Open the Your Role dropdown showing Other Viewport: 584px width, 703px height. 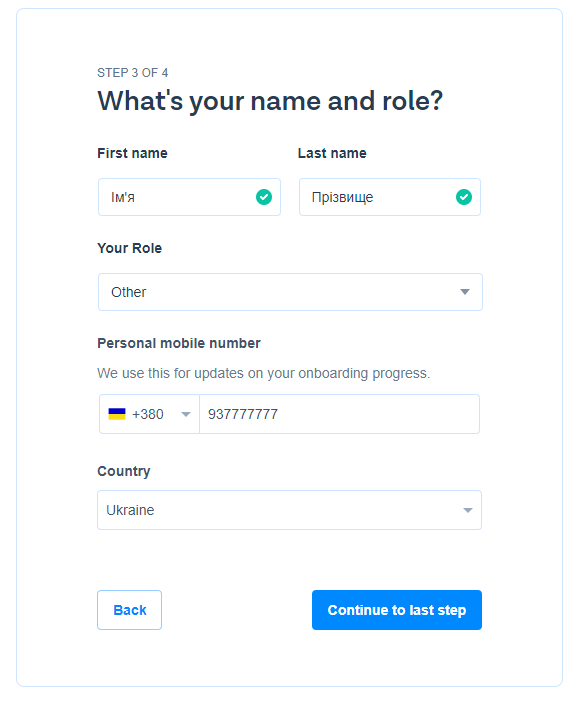pos(290,292)
